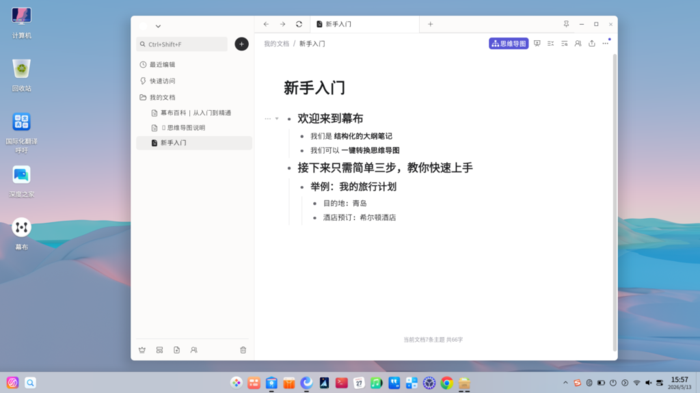Viewport: 700px width, 393px height.
Task: Click the text 我们是 结构化的大纲笔记
Action: [x=351, y=136]
